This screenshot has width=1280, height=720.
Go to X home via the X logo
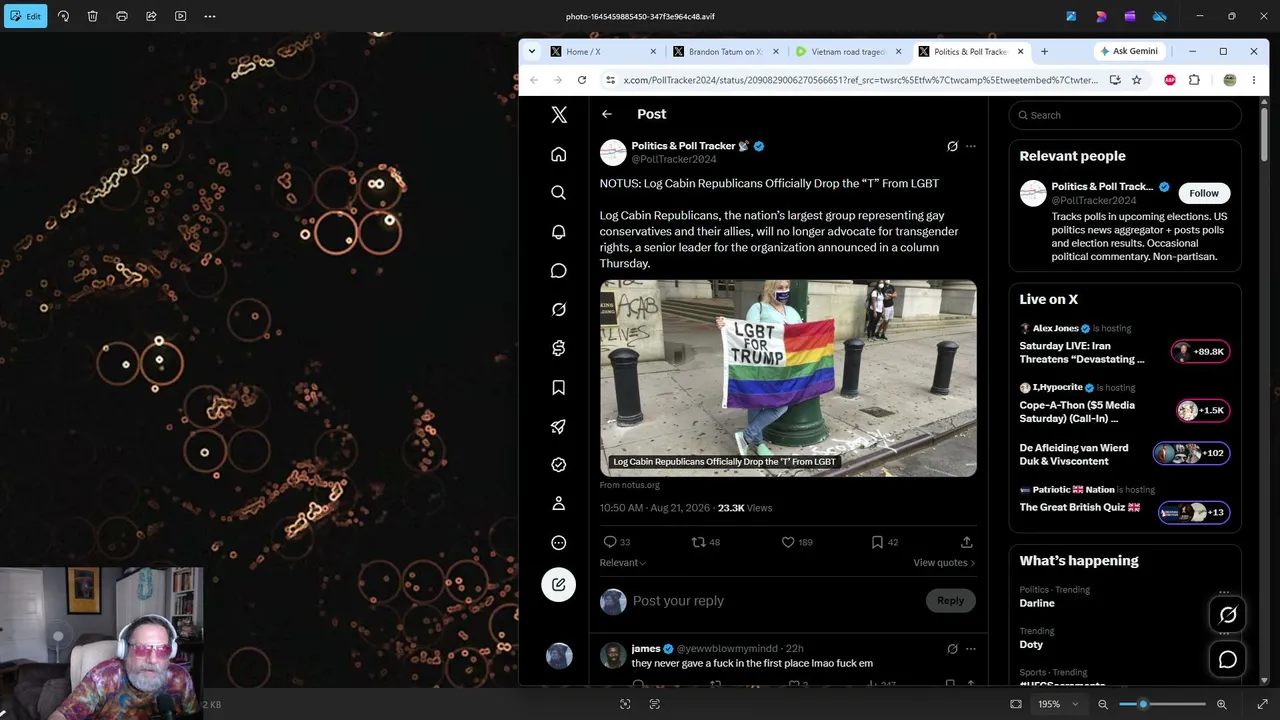[559, 115]
